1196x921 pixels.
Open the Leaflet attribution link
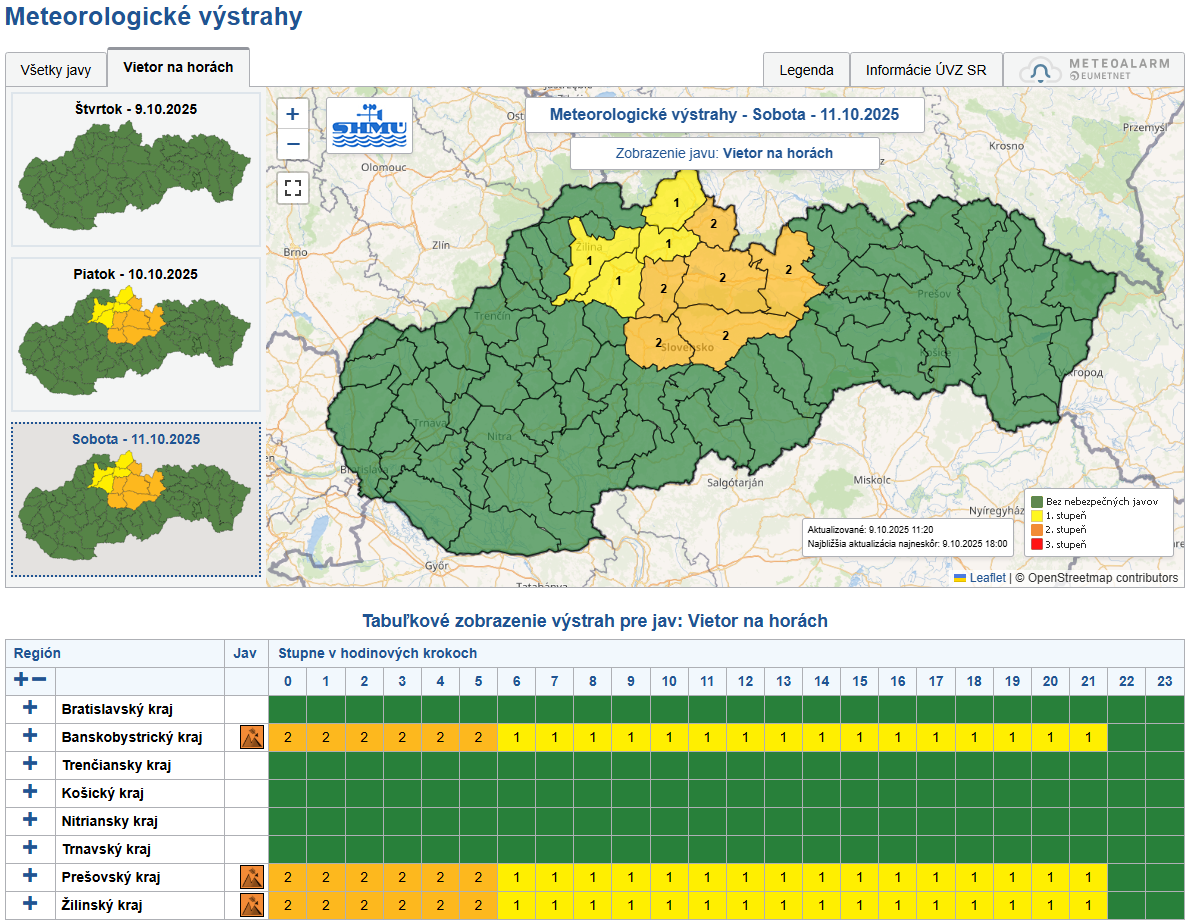click(x=986, y=578)
